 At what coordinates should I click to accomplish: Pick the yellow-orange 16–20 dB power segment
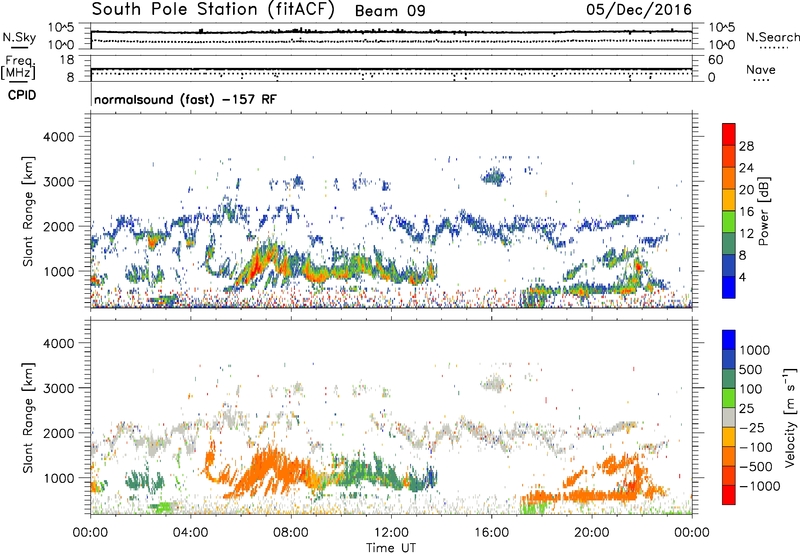(729, 200)
